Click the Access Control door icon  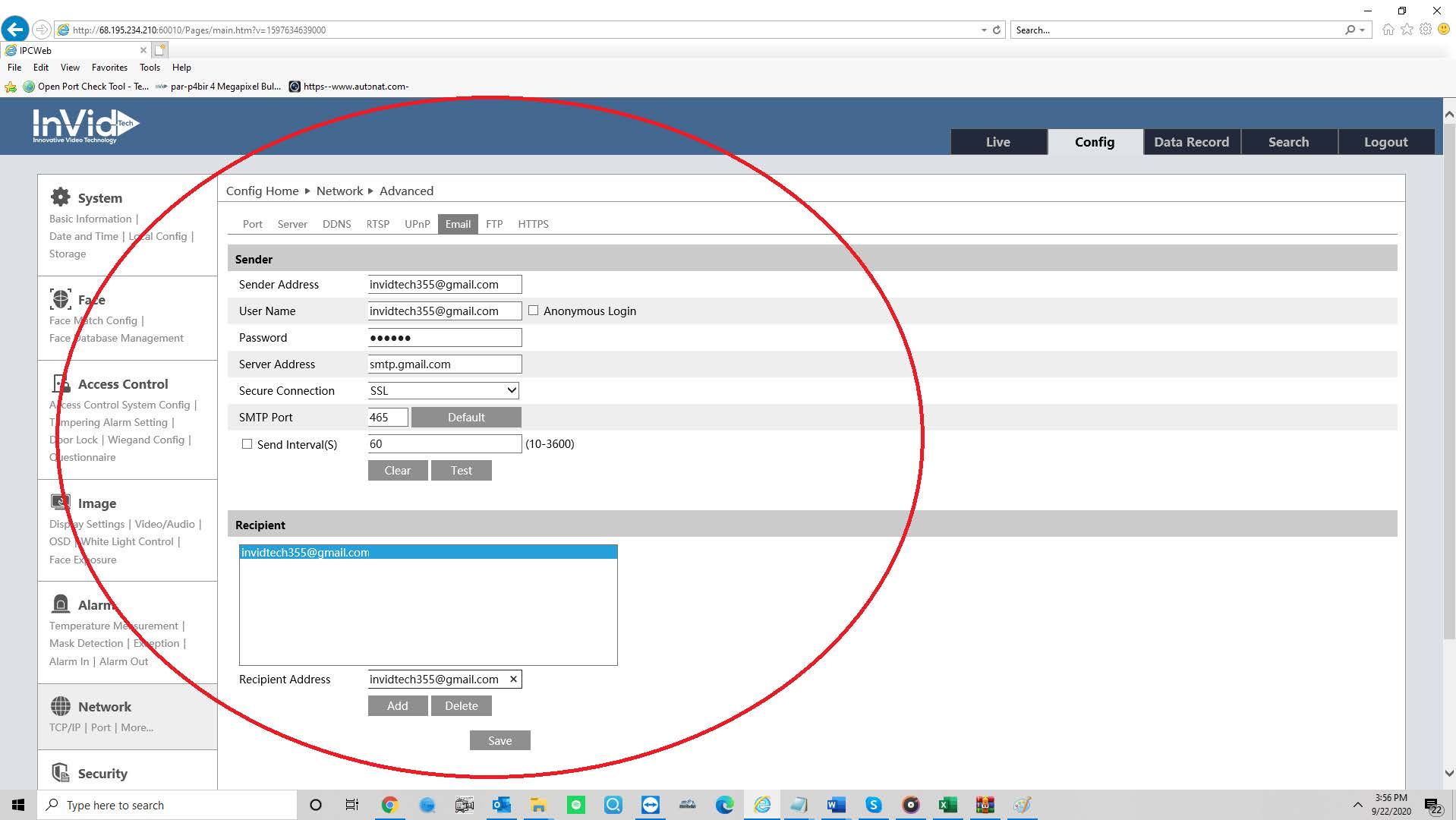point(61,383)
